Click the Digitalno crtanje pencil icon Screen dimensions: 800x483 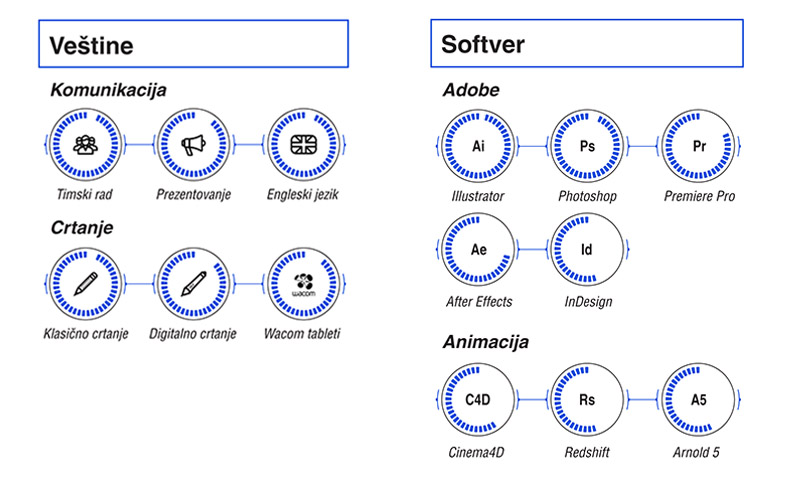194,284
